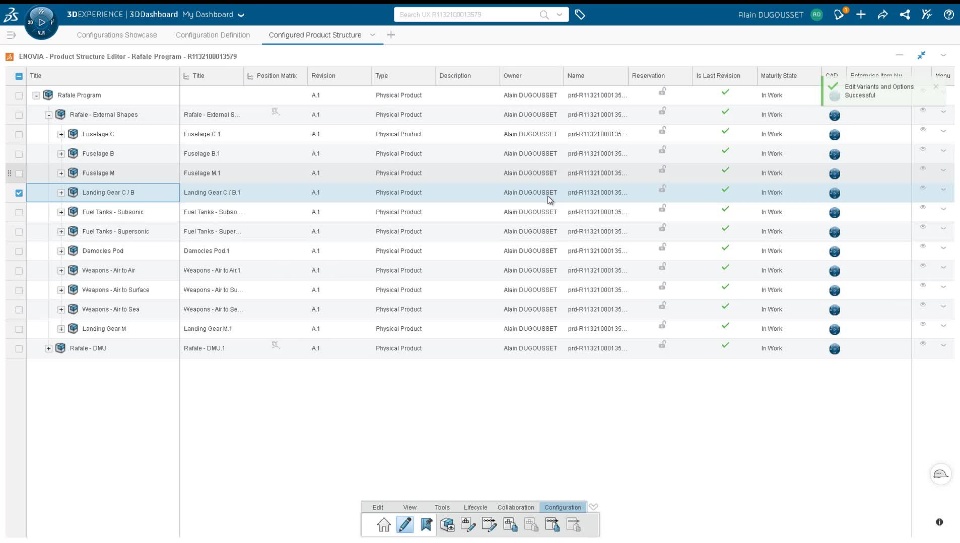The image size is (960, 543).
Task: Check the Damocles Pod row checkbox
Action: point(19,251)
